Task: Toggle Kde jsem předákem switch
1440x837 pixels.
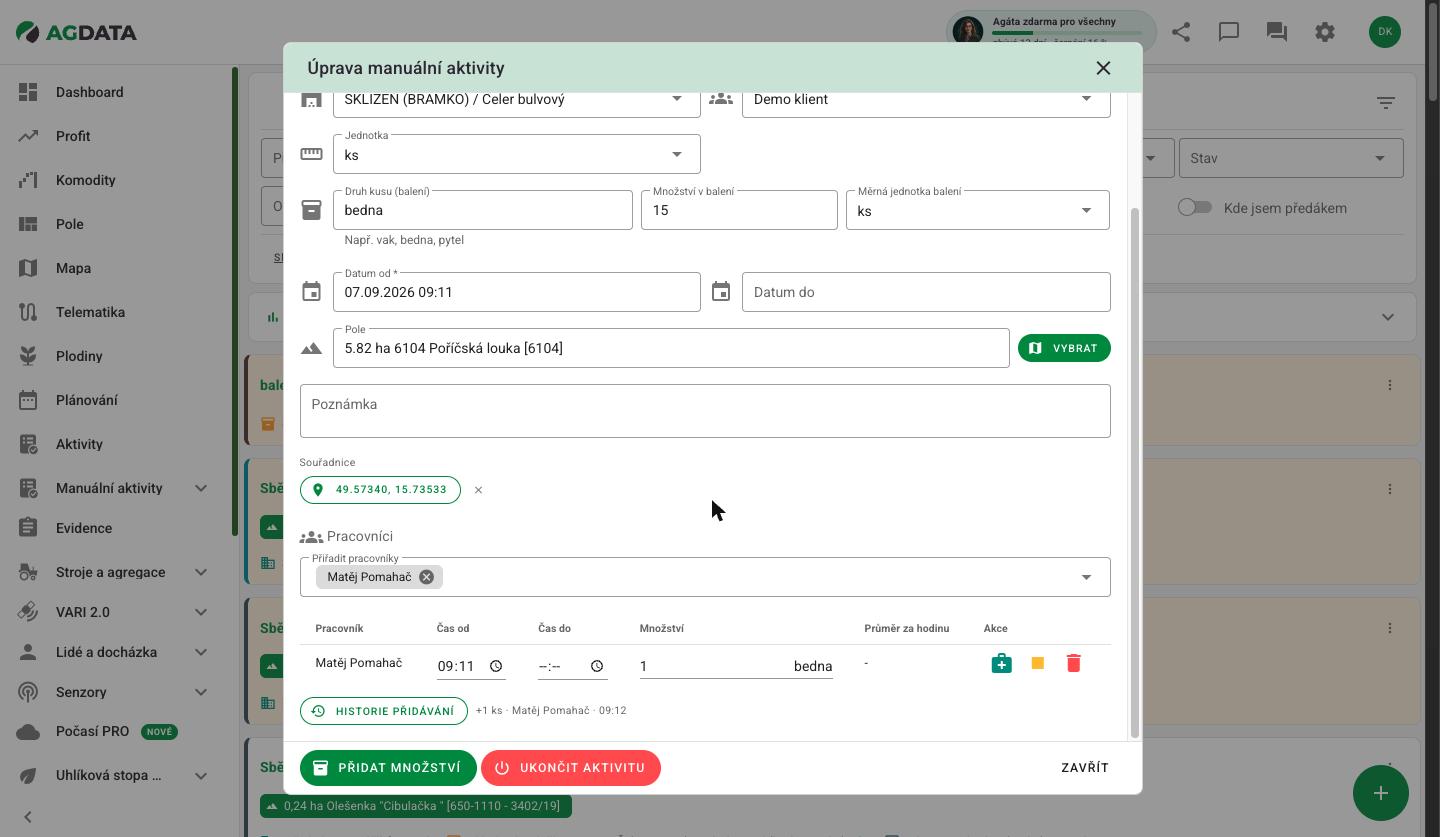Action: point(1195,208)
